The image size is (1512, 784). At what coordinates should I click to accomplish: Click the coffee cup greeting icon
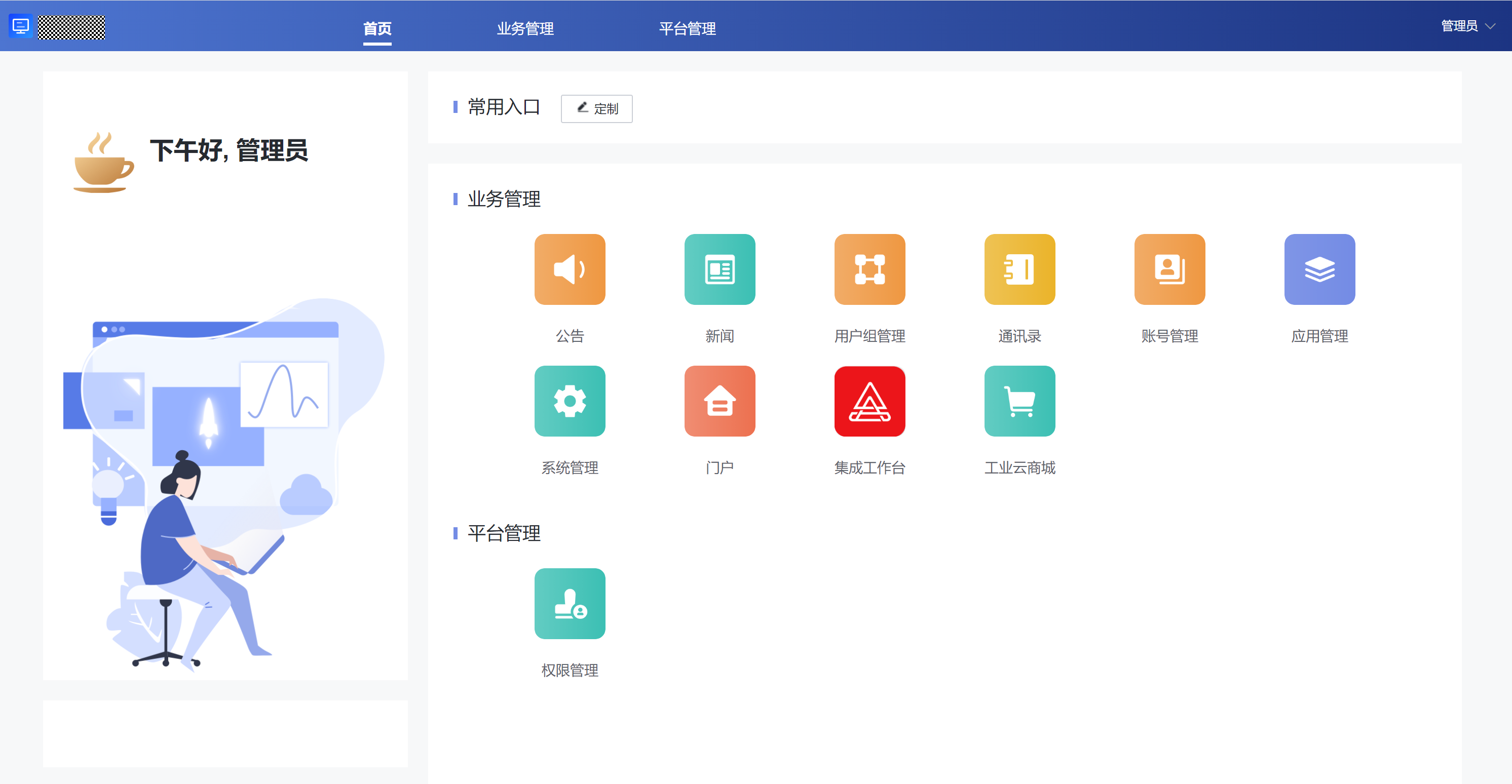pyautogui.click(x=103, y=162)
